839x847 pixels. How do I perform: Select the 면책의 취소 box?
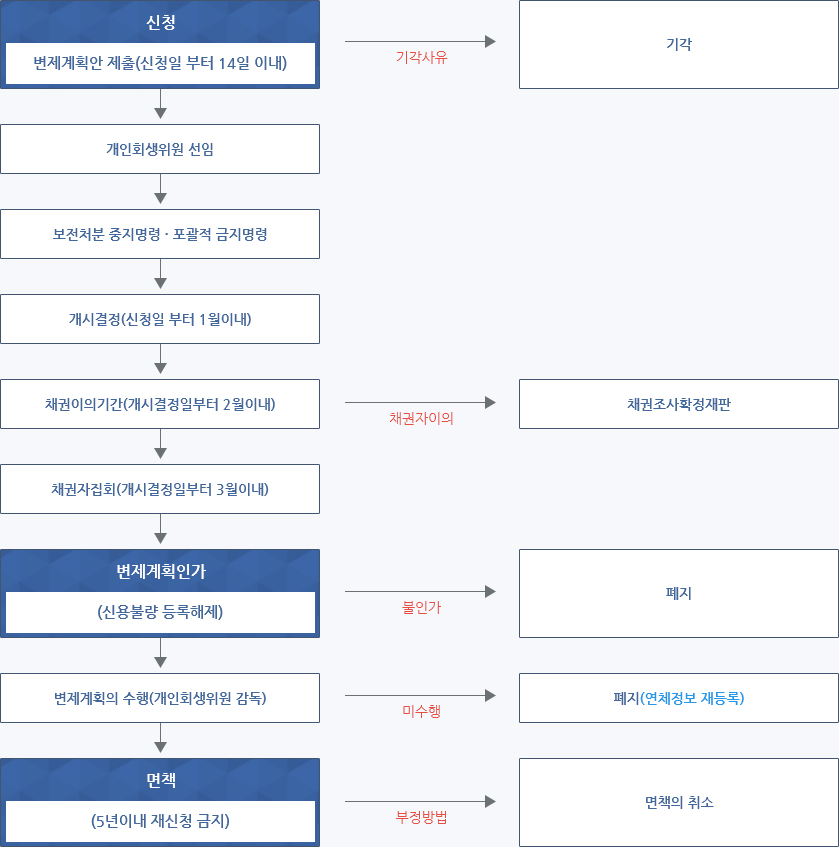pos(679,802)
